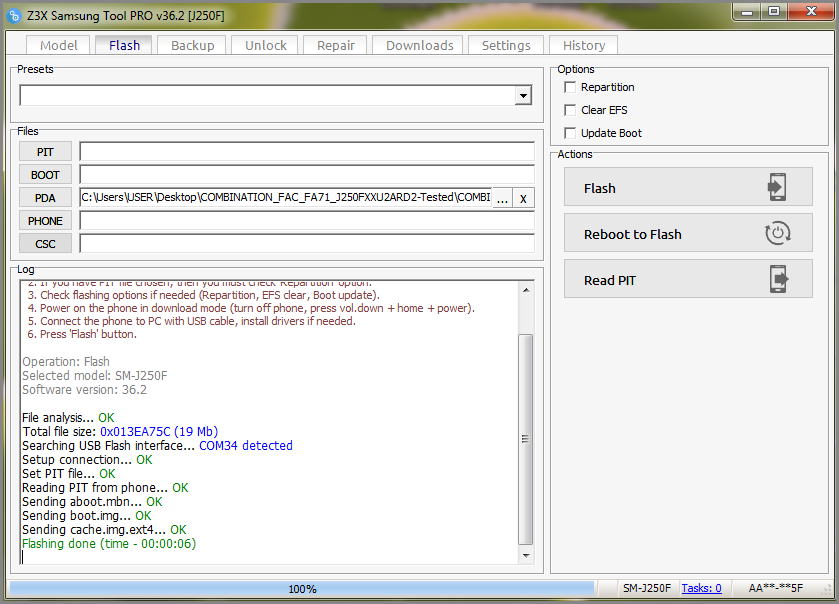Image resolution: width=839 pixels, height=604 pixels.
Task: Click the PHONE file path field
Action: pyautogui.click(x=307, y=221)
